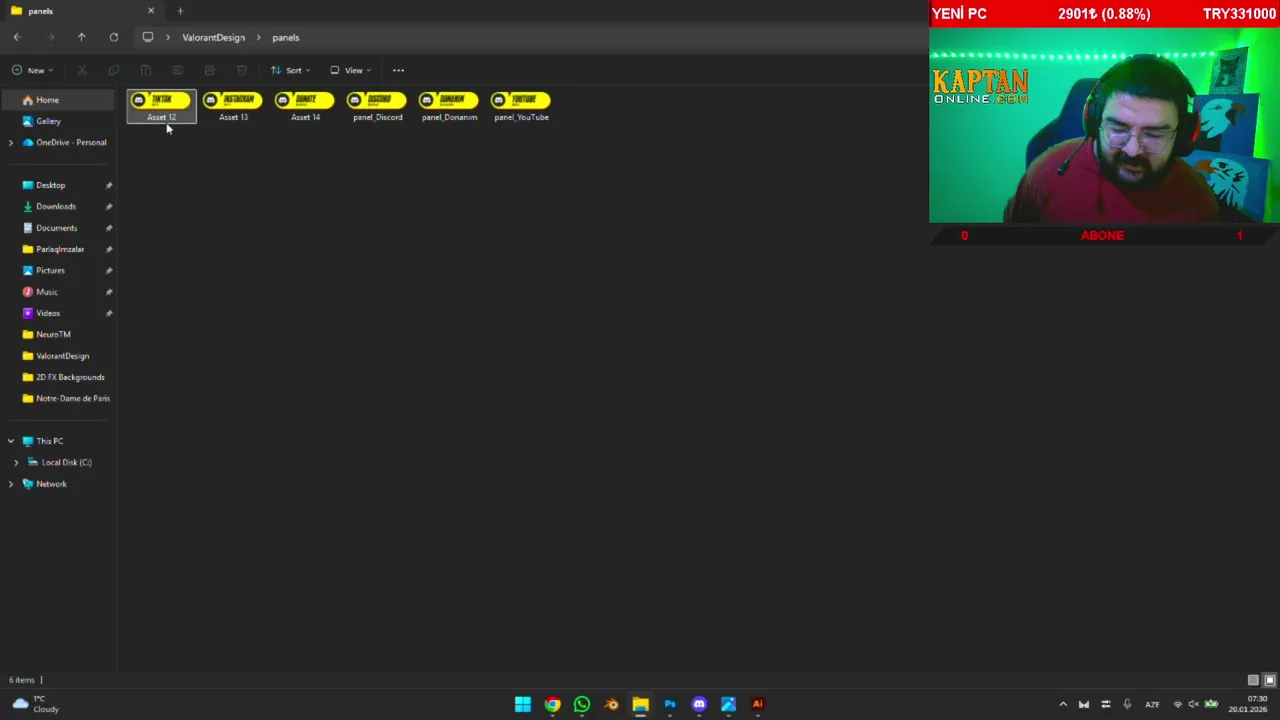This screenshot has width=1280, height=720.
Task: Click the ValorantDesign breadcrumb
Action: 213,37
